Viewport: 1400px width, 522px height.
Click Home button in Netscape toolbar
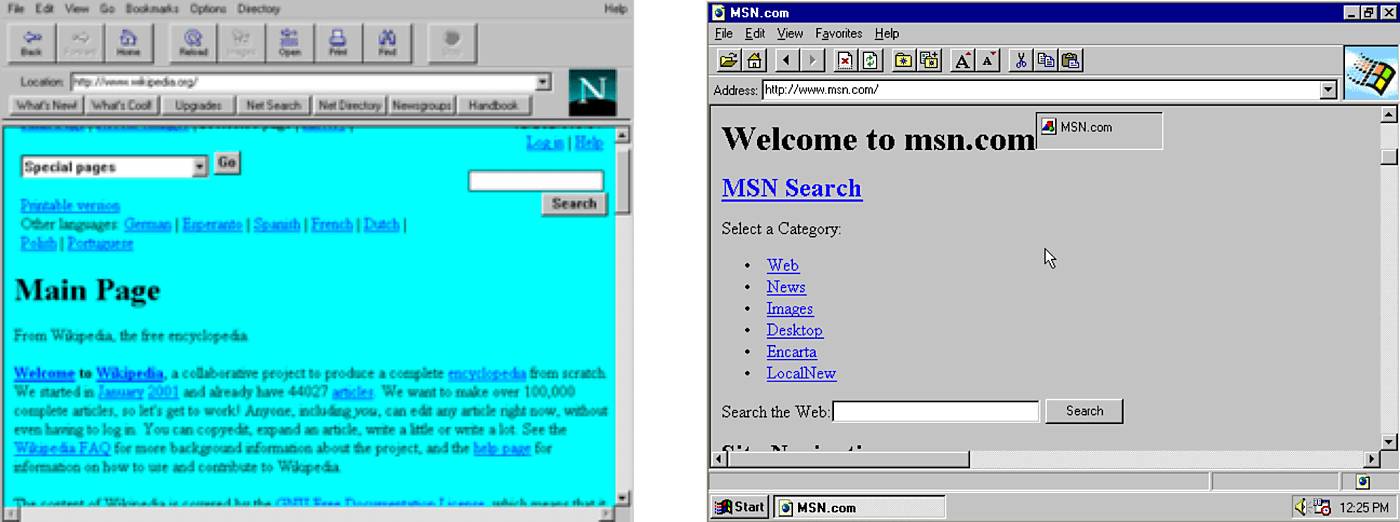point(128,43)
